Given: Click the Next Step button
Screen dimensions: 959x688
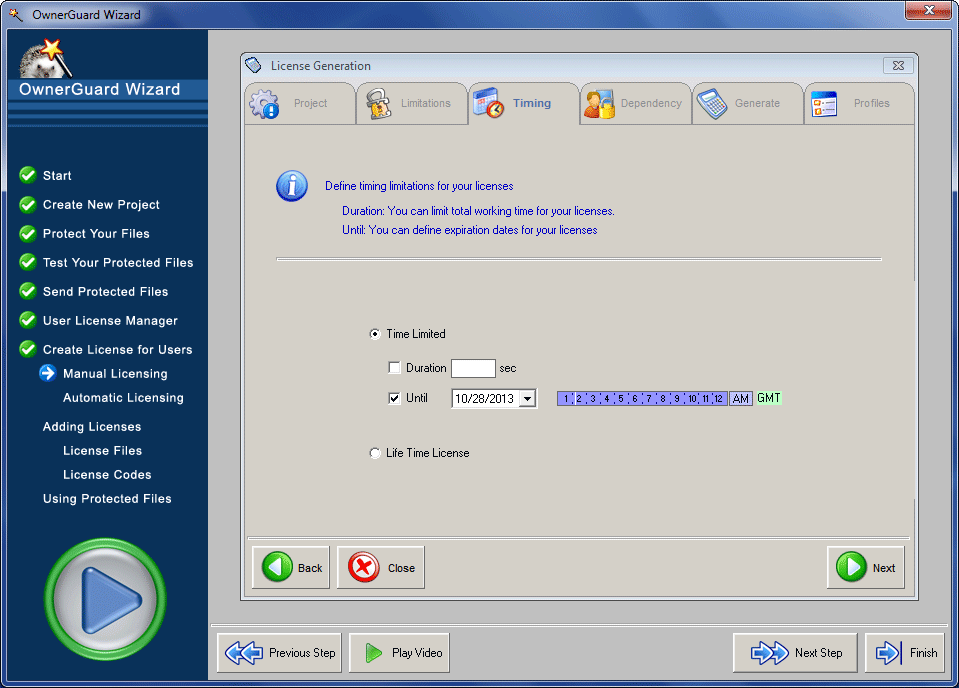Looking at the screenshot, I should point(795,652).
